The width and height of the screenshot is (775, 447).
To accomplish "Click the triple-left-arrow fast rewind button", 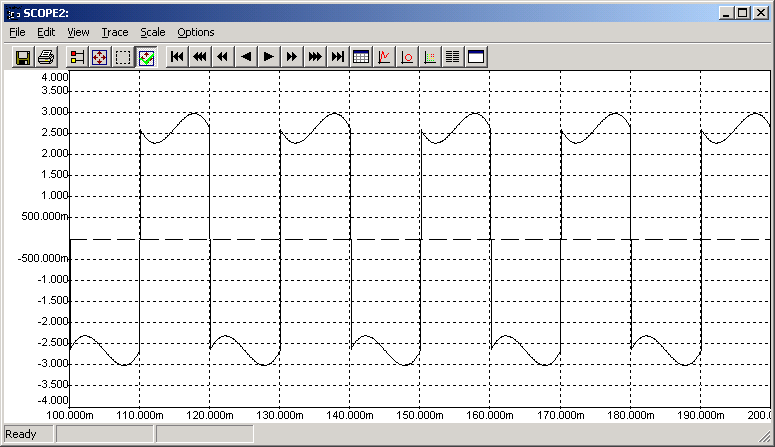I will pos(200,57).
